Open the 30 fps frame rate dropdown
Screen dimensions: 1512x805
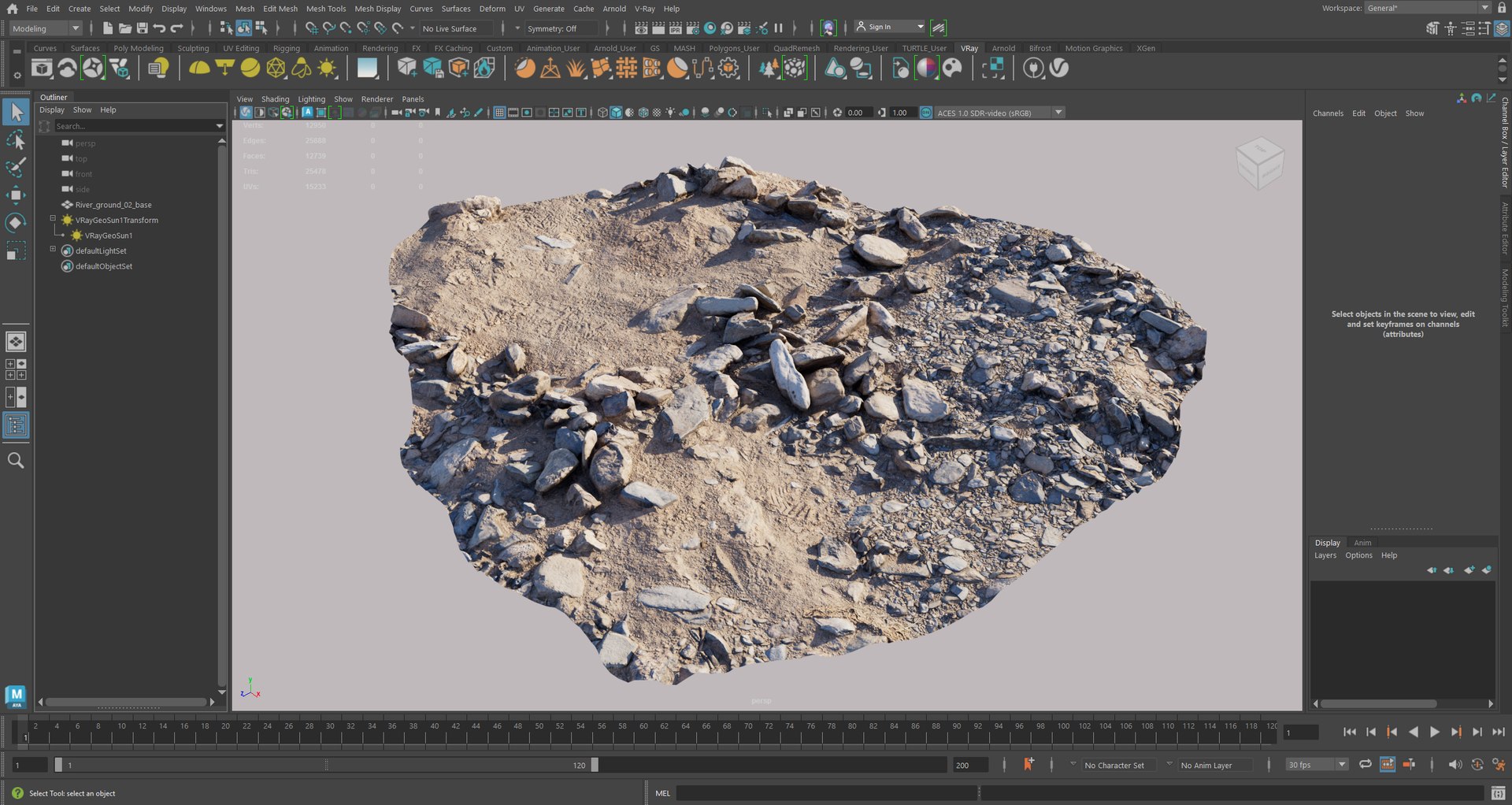(x=1317, y=765)
